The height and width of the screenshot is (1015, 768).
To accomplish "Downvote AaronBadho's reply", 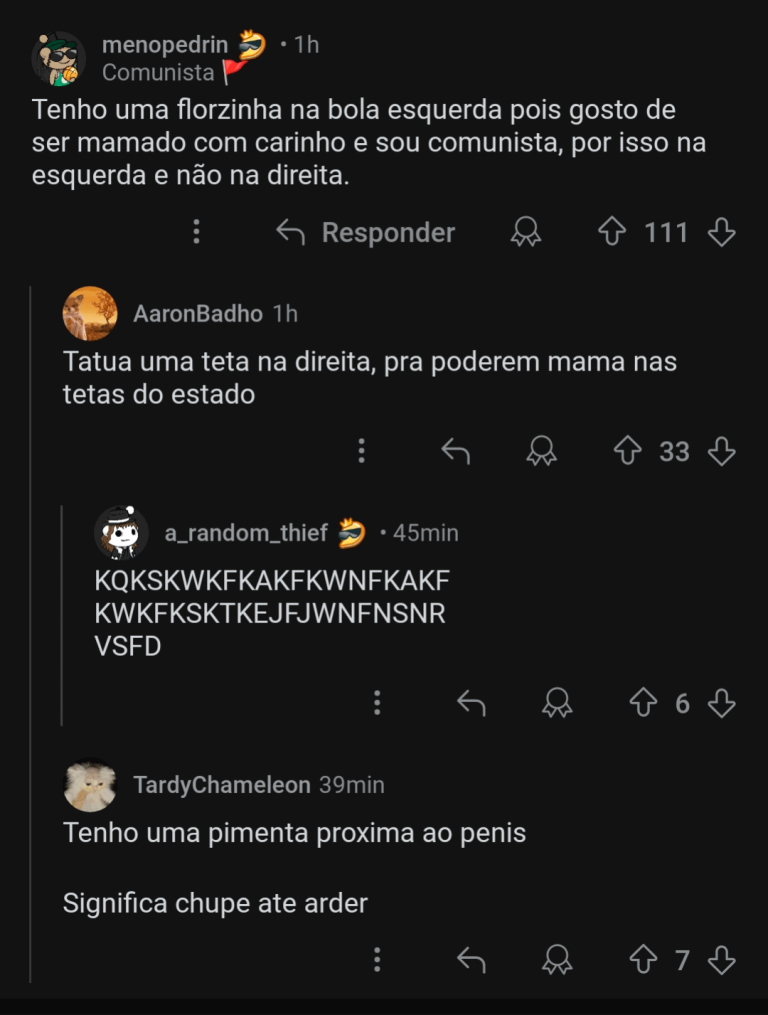I will [721, 452].
